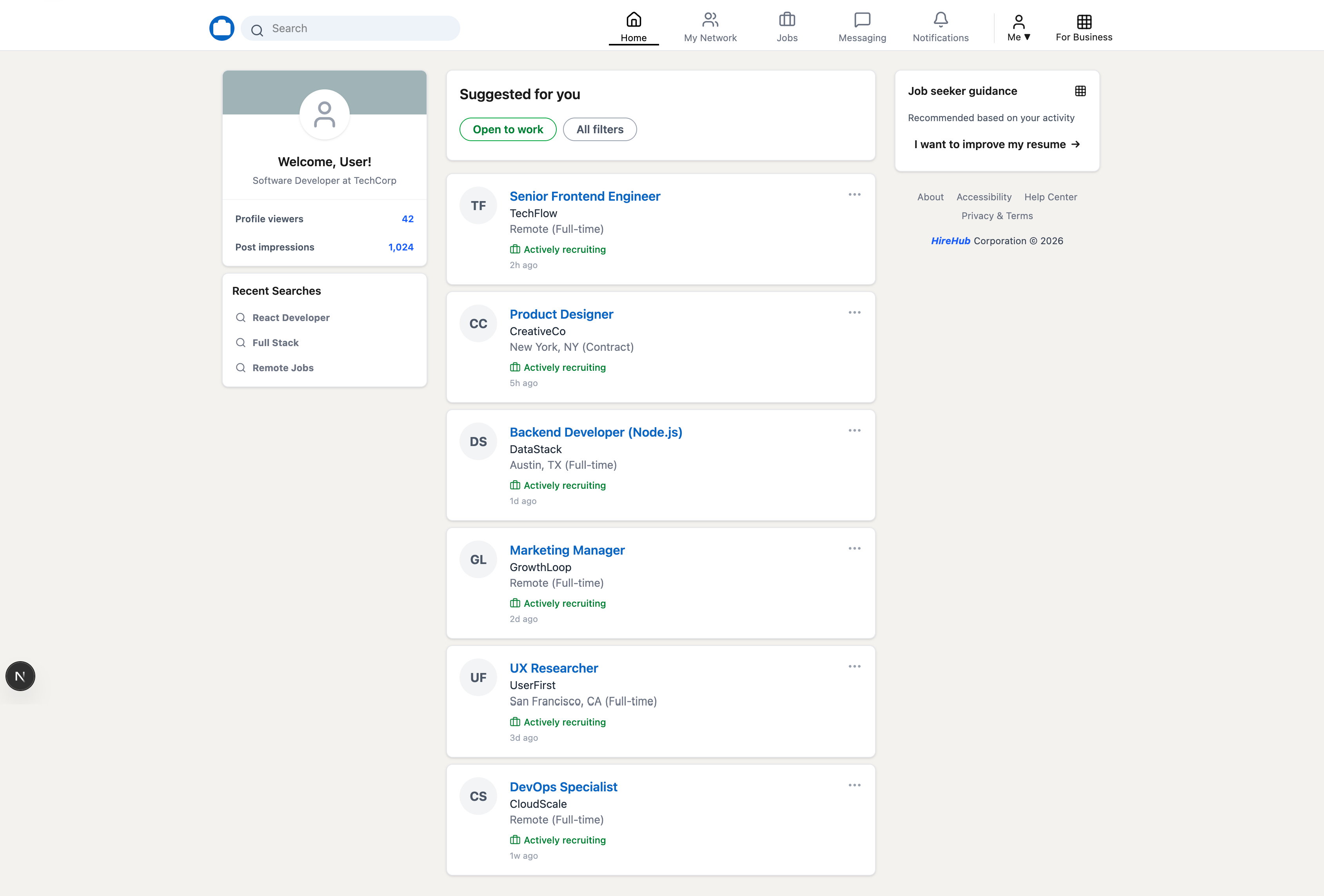The width and height of the screenshot is (1324, 896).
Task: Click the Notifications bell icon
Action: tap(939, 19)
